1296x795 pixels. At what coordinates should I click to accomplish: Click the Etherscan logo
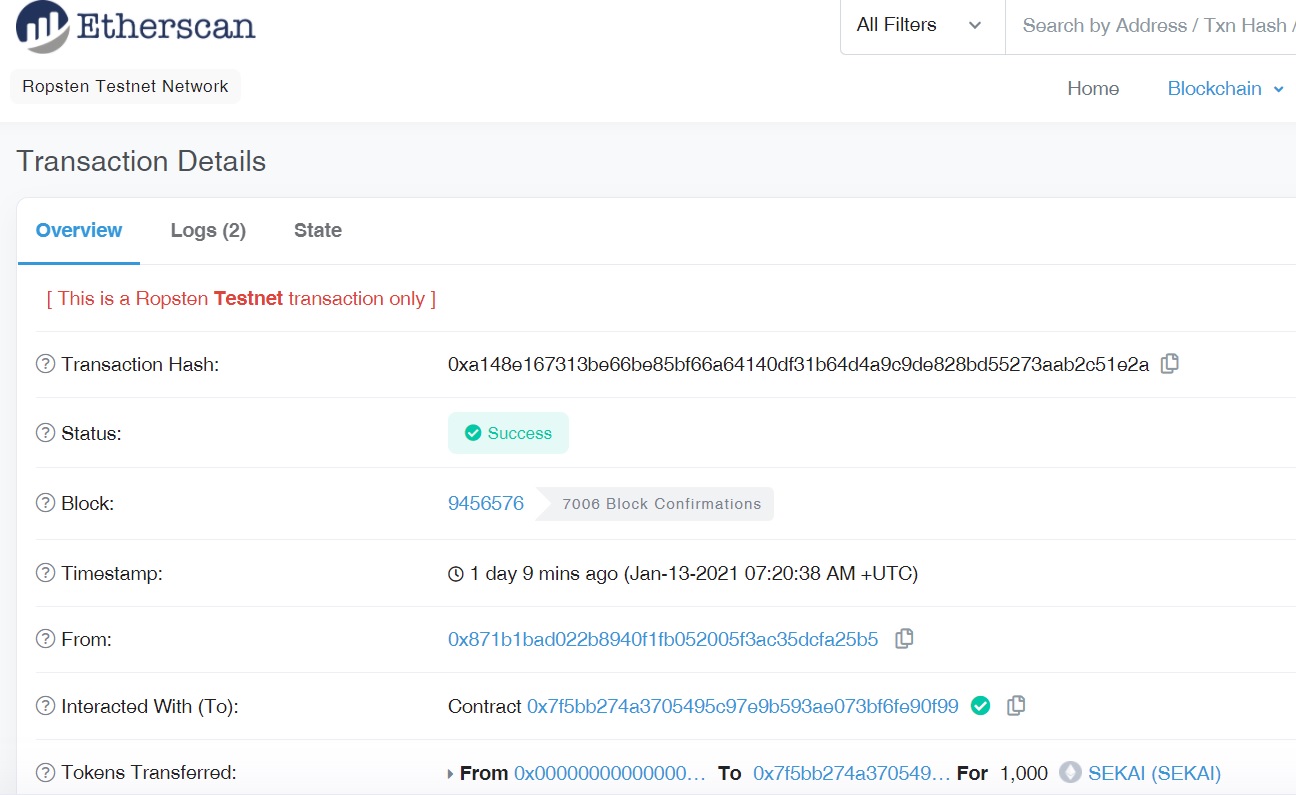136,27
